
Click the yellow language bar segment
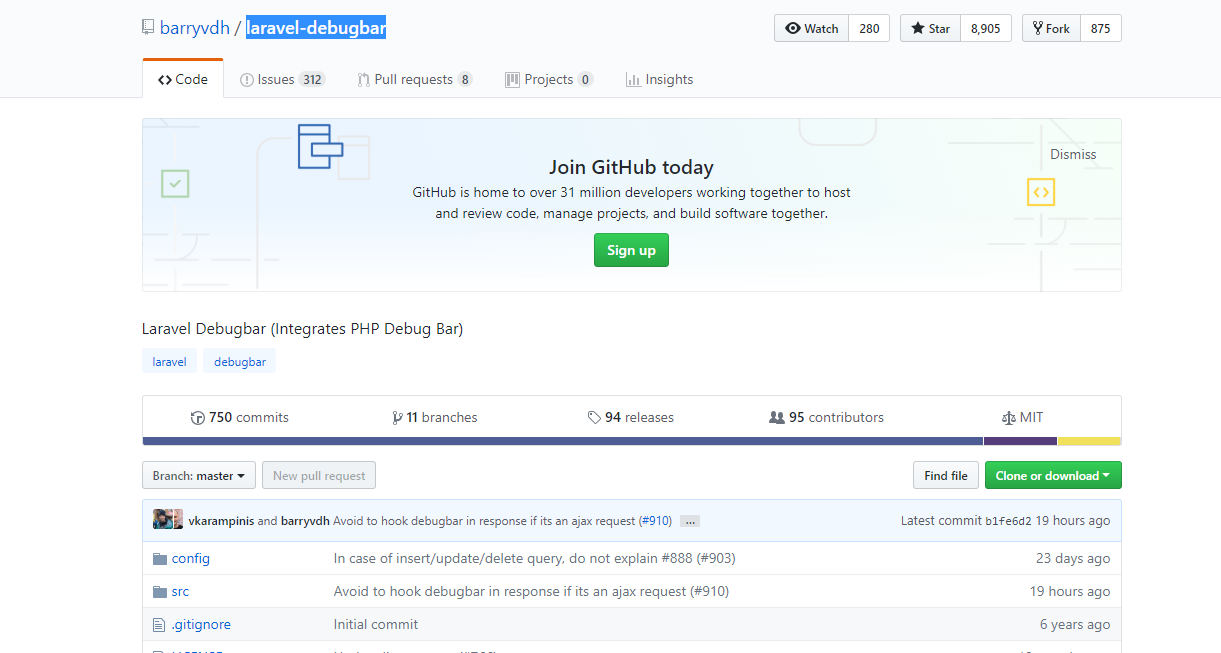point(1089,441)
